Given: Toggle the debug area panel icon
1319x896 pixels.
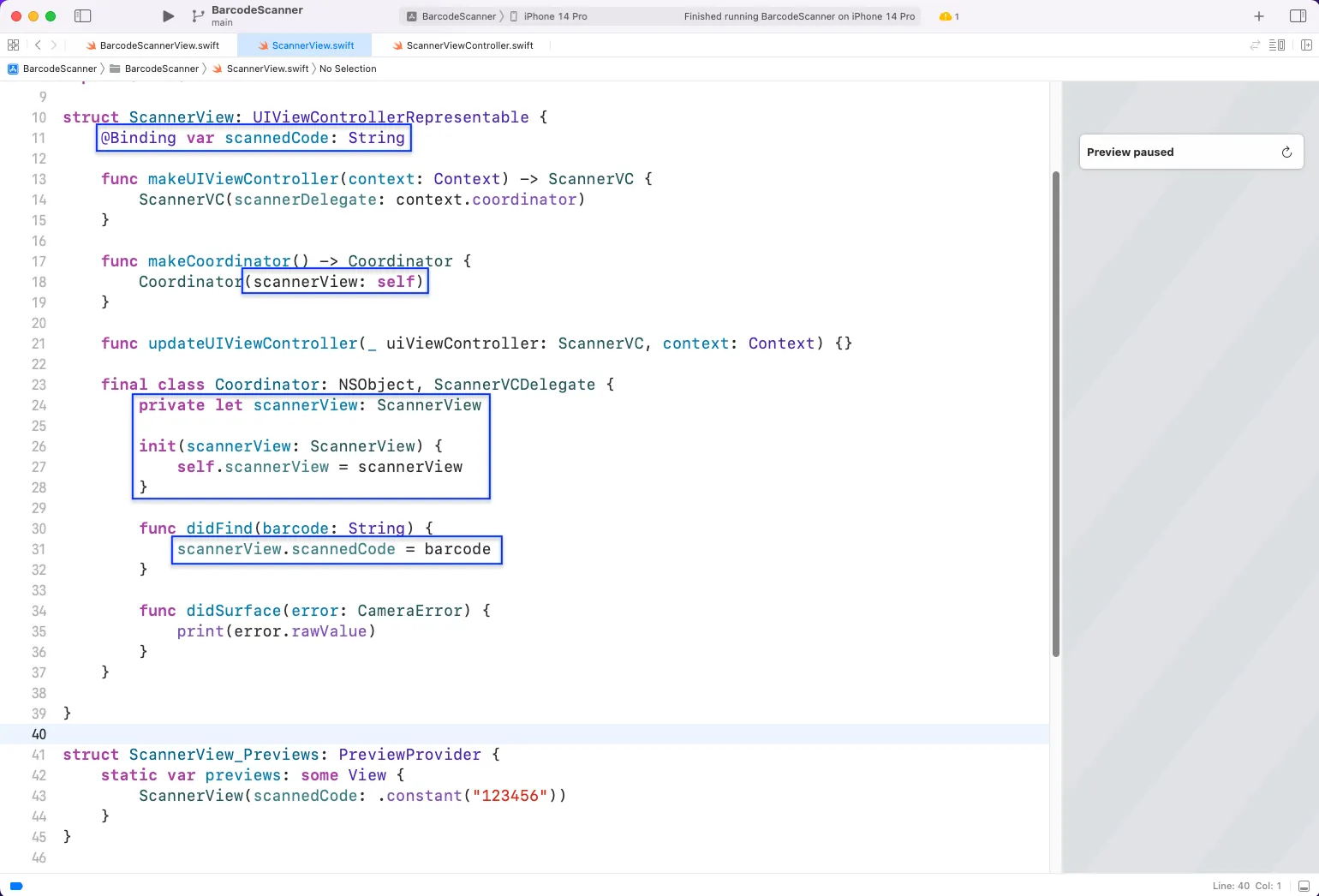Looking at the screenshot, I should click(1304, 886).
